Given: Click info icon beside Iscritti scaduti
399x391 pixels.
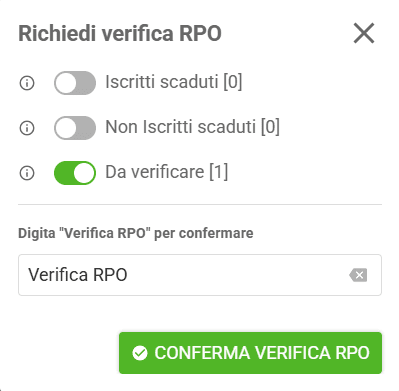Looking at the screenshot, I should 27,83.
